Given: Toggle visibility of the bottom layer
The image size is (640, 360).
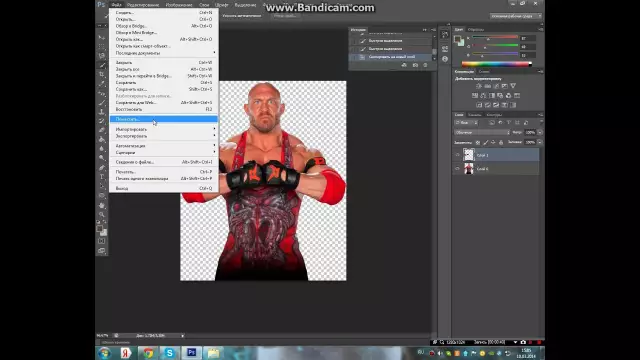Looking at the screenshot, I should coord(457,169).
